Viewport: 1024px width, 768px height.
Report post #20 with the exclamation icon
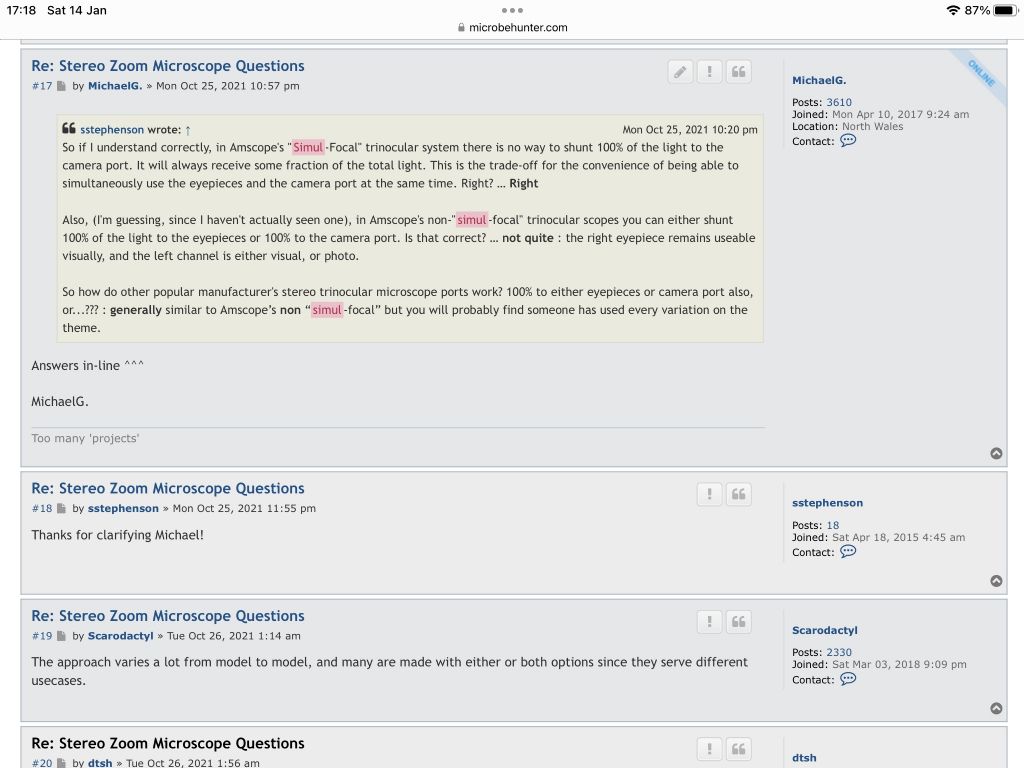point(709,749)
